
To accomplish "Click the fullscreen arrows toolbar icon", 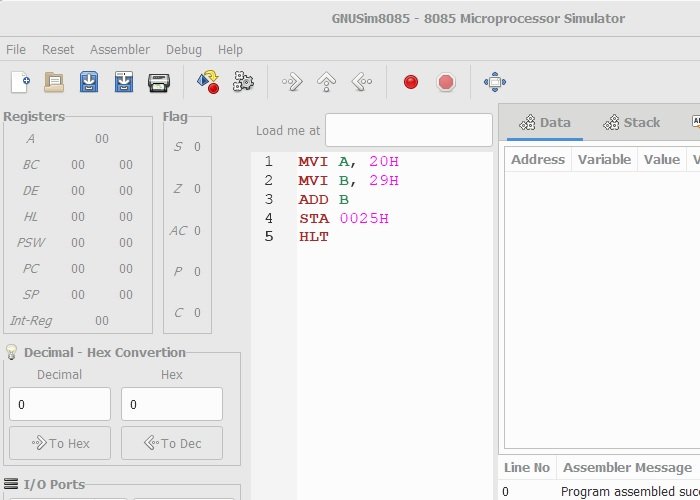I will 495,82.
